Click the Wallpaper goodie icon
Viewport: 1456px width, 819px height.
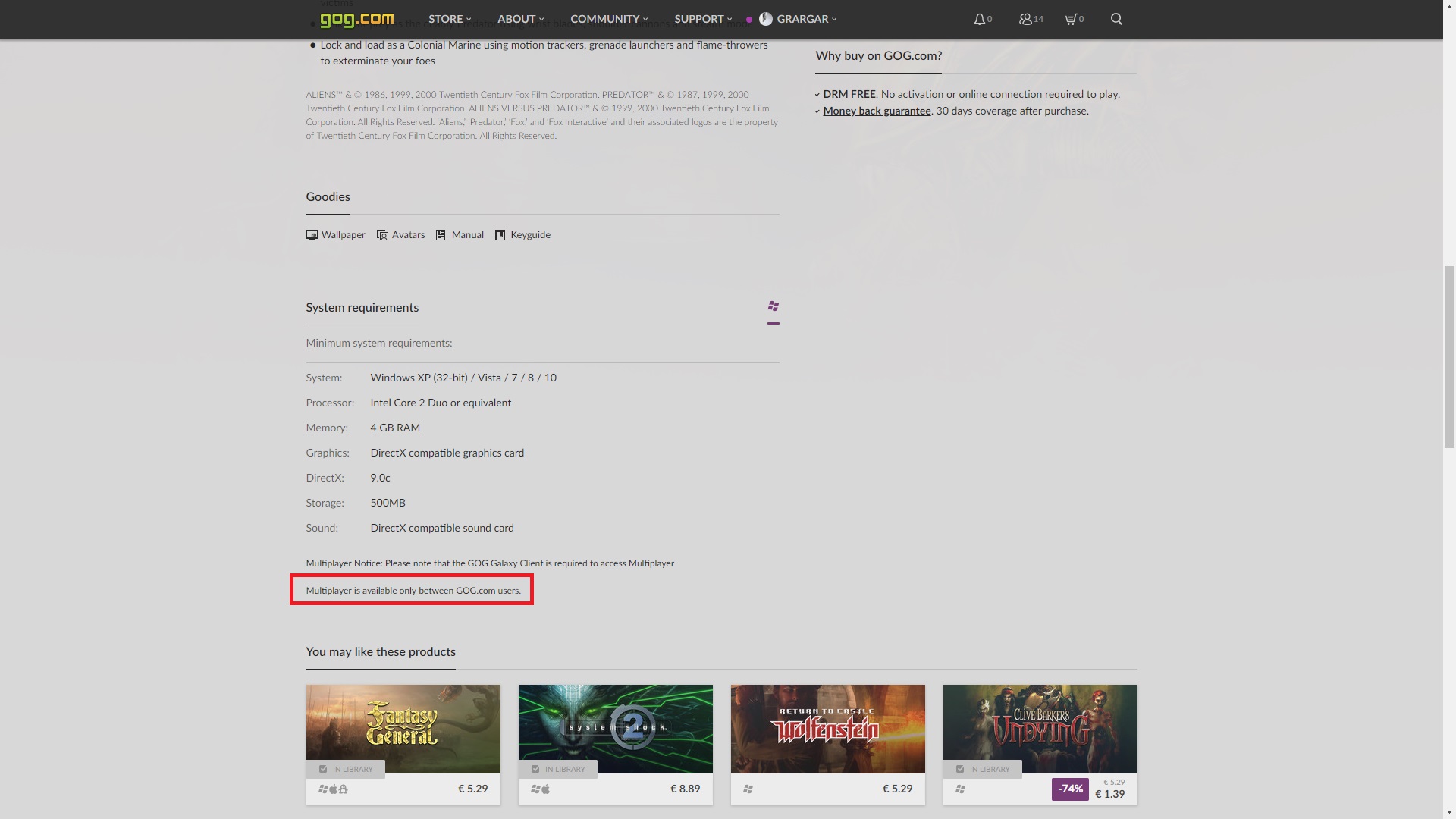[312, 235]
